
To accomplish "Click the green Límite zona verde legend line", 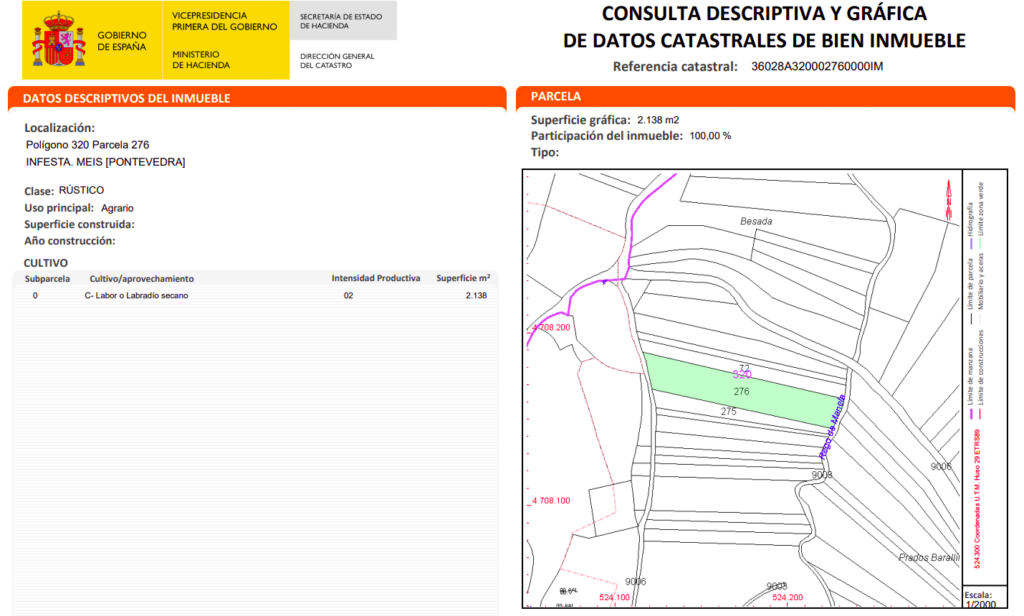I will [980, 242].
